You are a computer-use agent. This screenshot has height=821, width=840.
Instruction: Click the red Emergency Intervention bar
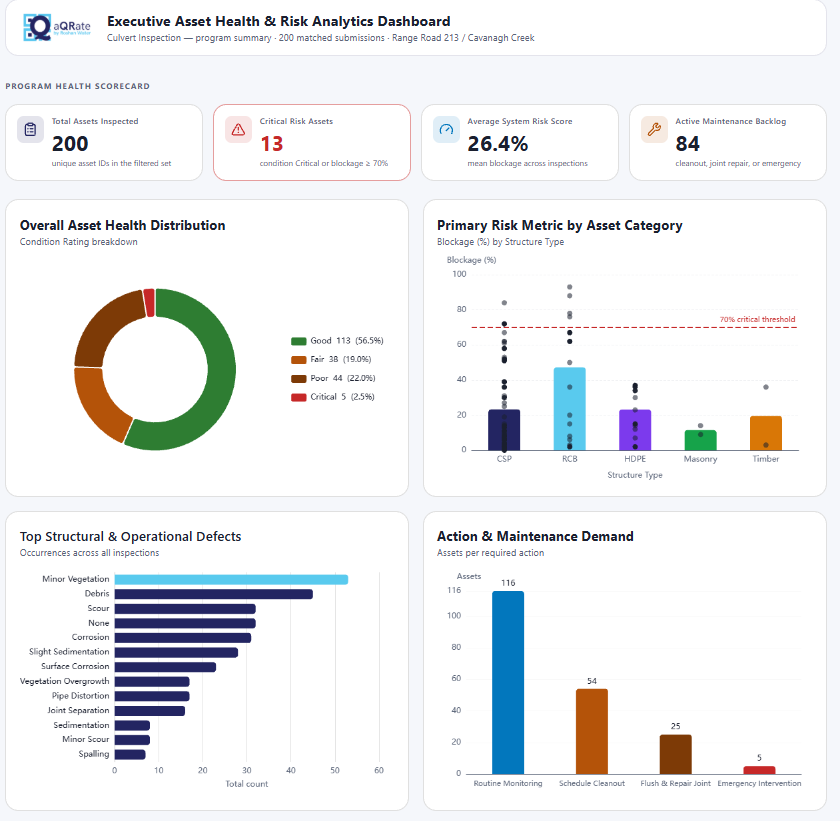[x=759, y=770]
